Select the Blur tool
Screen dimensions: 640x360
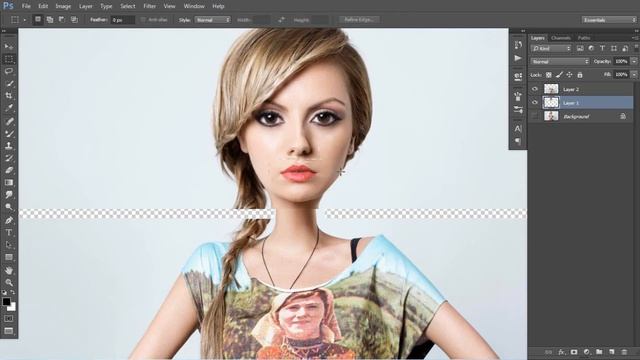pyautogui.click(x=9, y=195)
